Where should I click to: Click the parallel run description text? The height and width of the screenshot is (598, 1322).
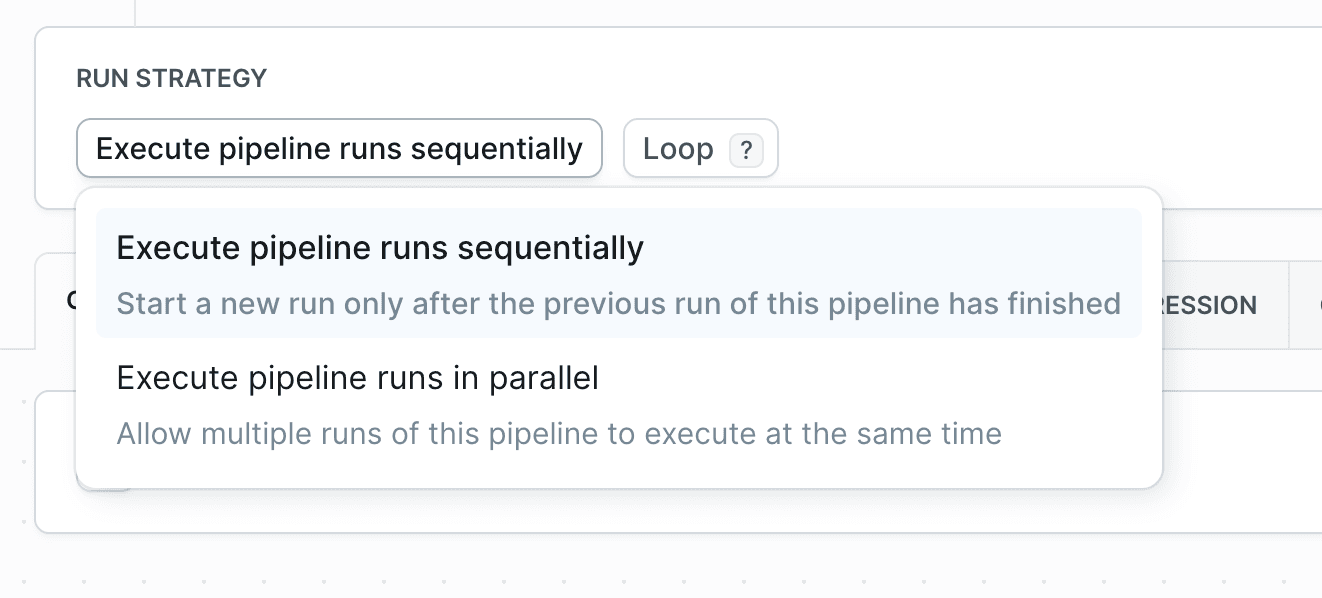tap(559, 433)
